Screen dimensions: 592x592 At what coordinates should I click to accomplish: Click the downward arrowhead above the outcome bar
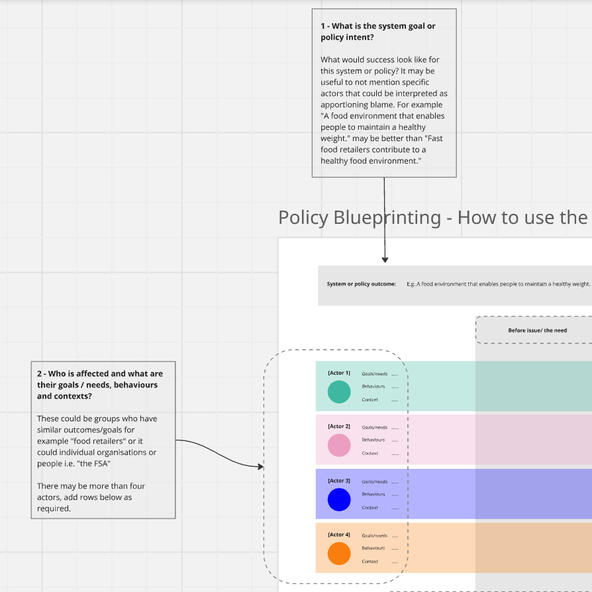385,259
